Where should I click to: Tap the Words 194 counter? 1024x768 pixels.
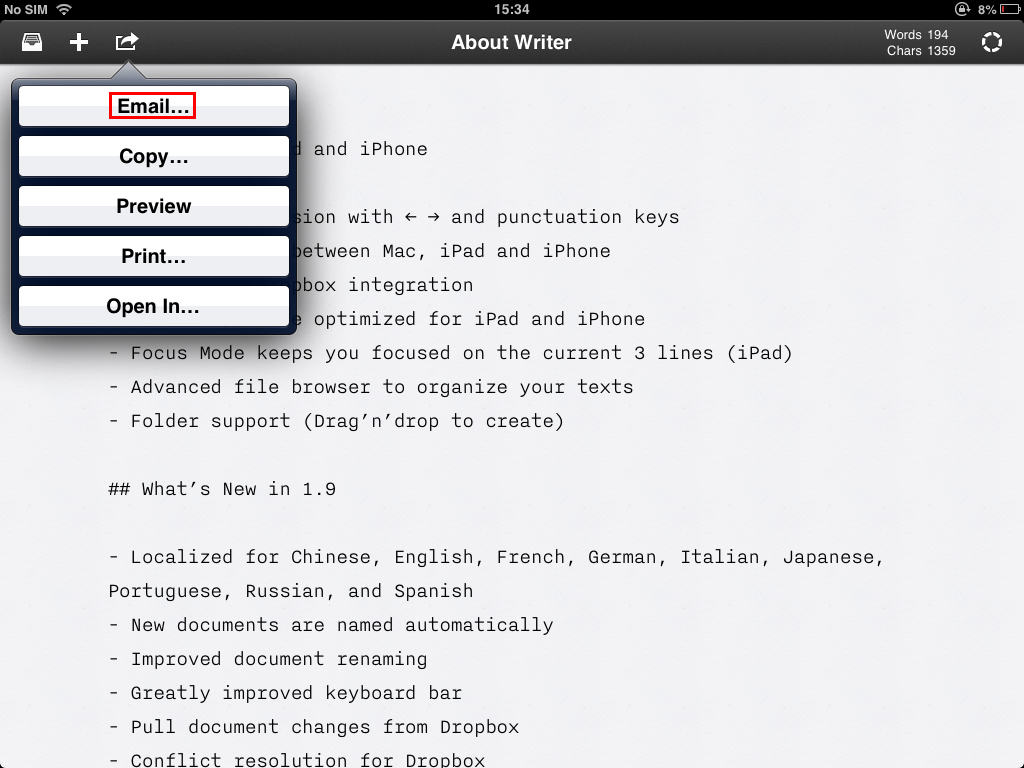[x=916, y=34]
